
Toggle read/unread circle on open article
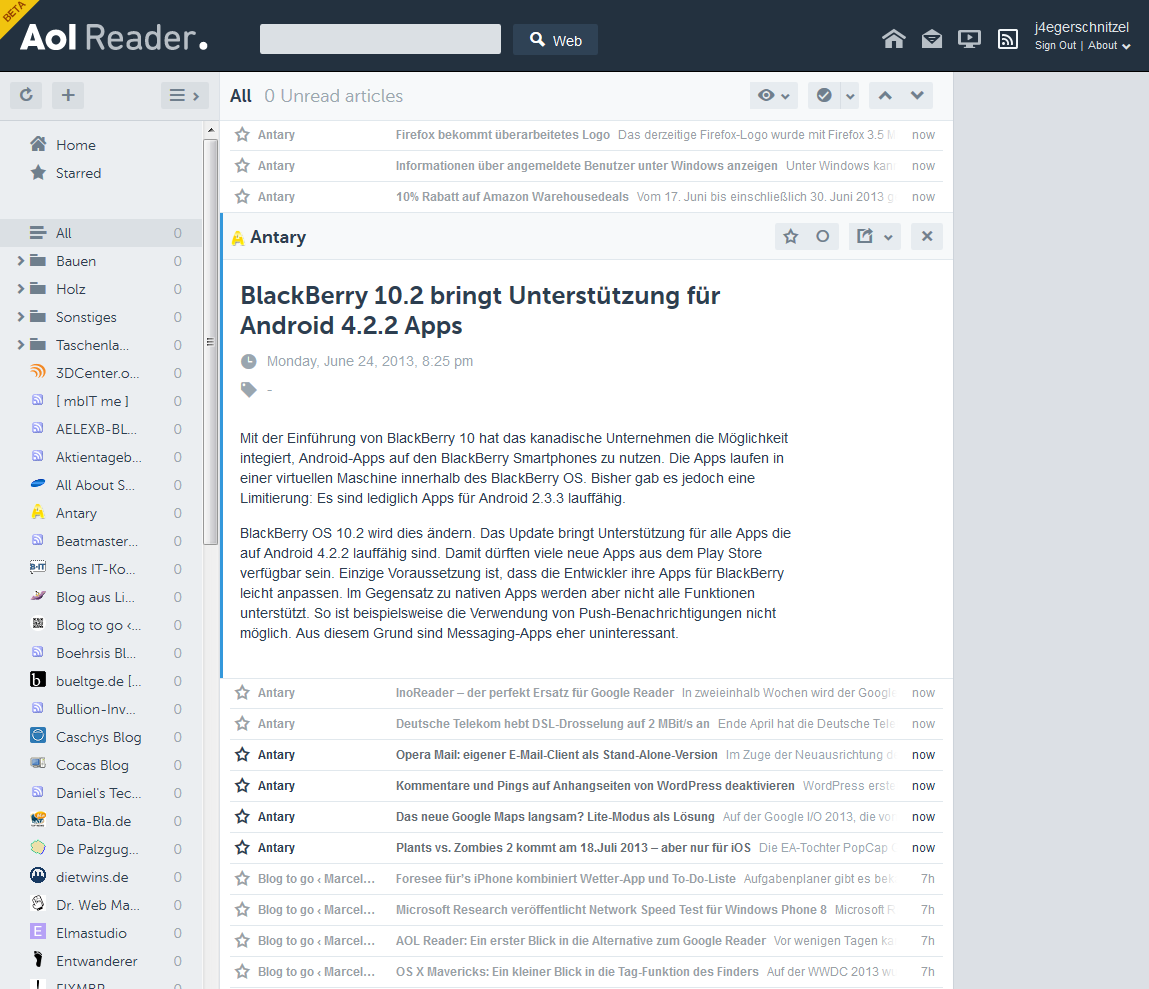click(x=823, y=236)
